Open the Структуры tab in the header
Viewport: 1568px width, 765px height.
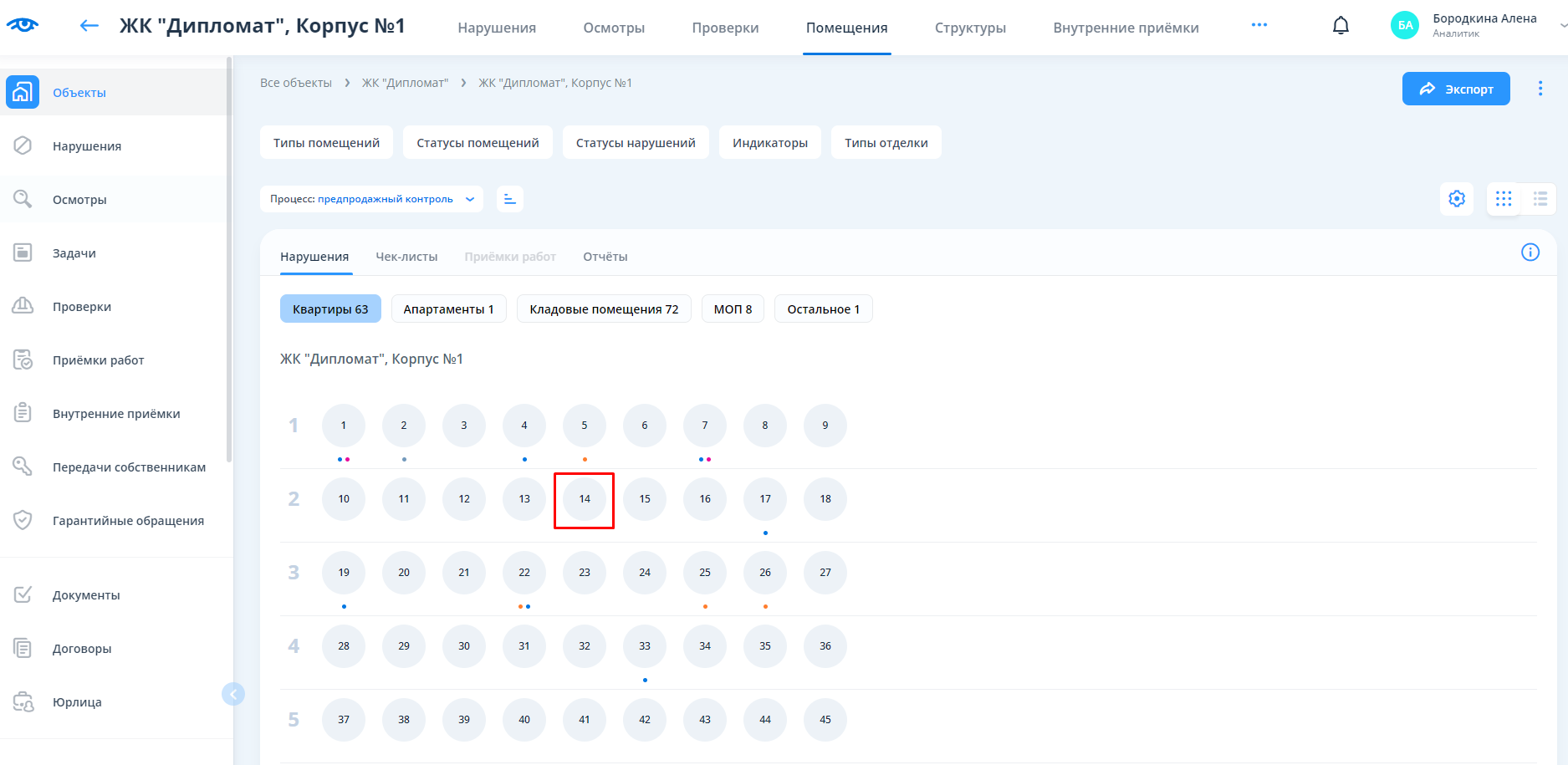pyautogui.click(x=970, y=28)
